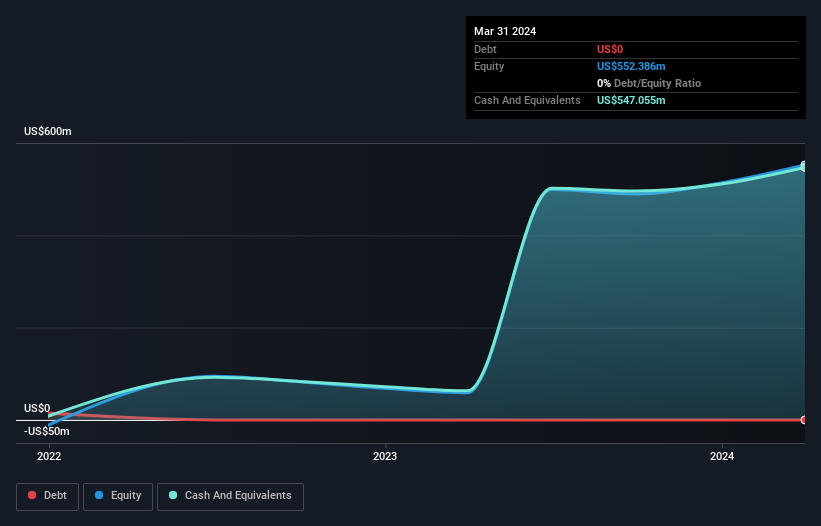Click the 0% Debt/Equity Ratio text

(649, 83)
